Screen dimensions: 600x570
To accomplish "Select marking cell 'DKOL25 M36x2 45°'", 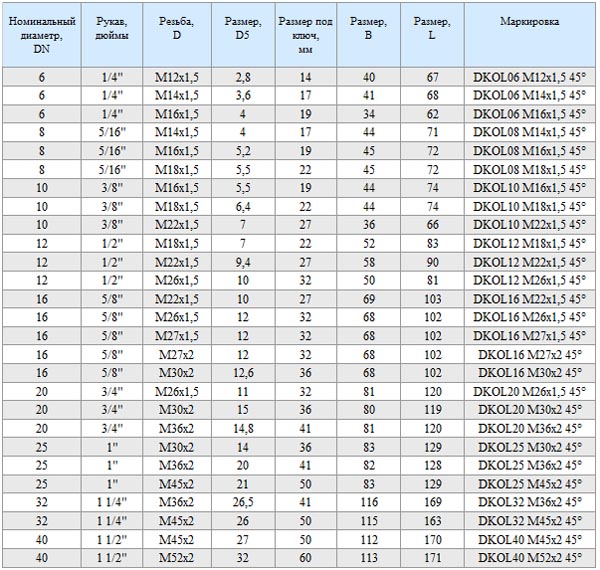I will click(x=530, y=466).
